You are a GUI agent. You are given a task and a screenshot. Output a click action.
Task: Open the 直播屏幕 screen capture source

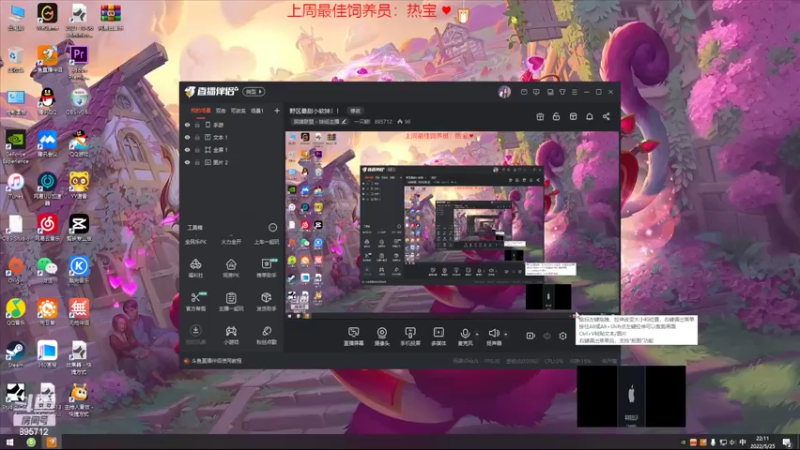(353, 337)
